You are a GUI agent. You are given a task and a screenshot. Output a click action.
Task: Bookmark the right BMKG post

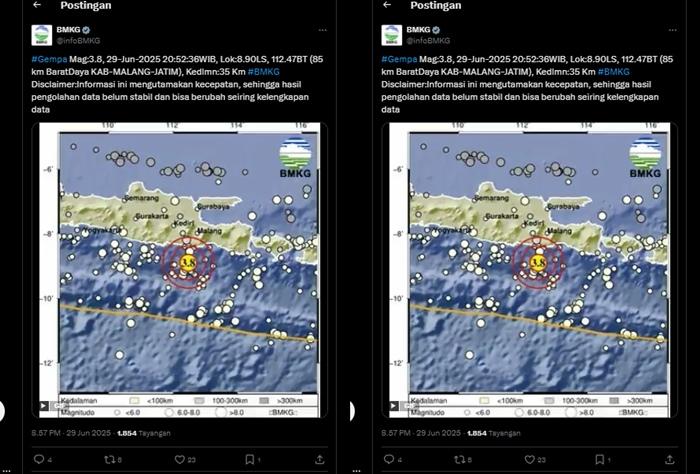(x=600, y=459)
